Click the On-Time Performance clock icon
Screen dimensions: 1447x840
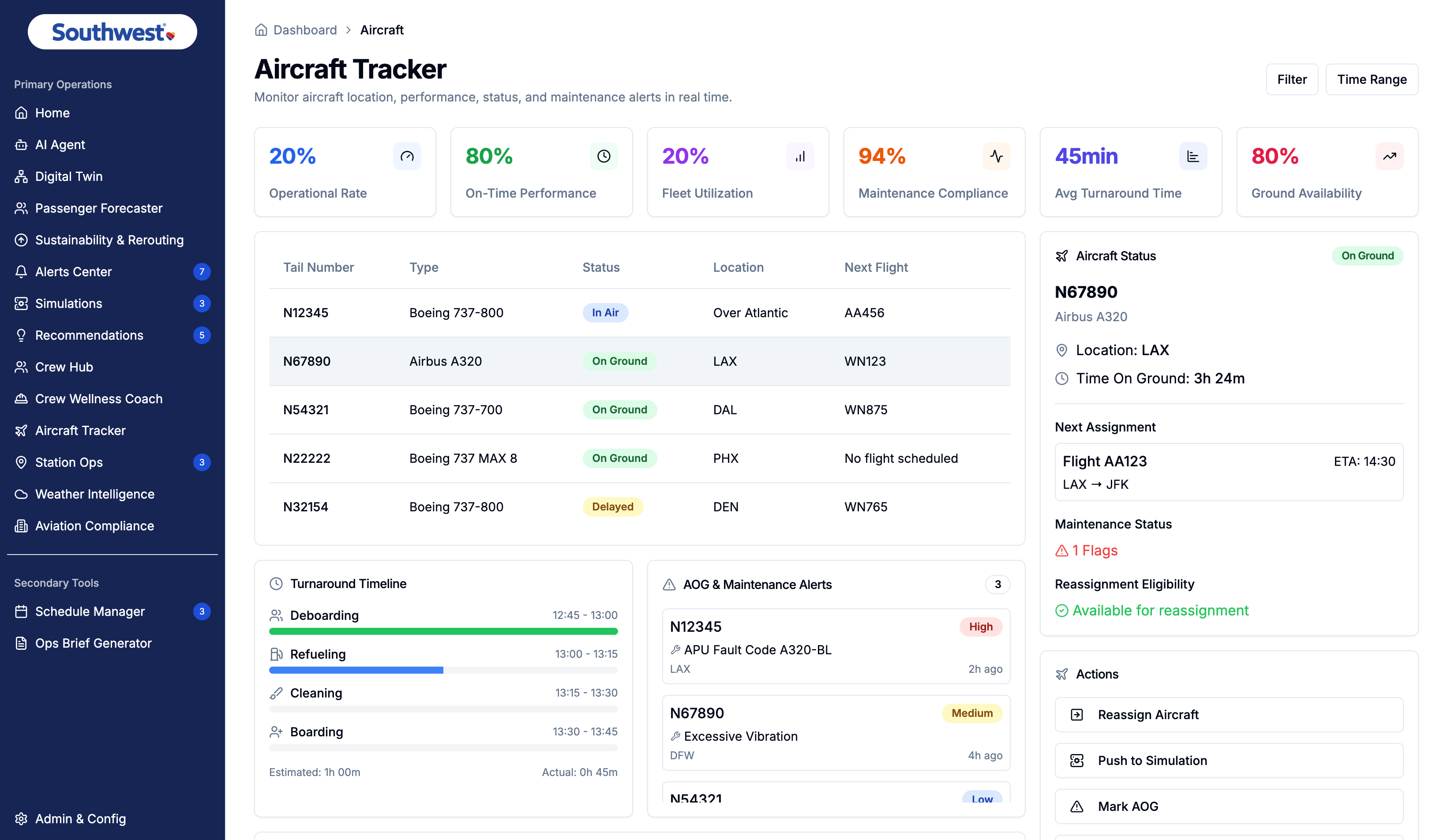coord(604,156)
